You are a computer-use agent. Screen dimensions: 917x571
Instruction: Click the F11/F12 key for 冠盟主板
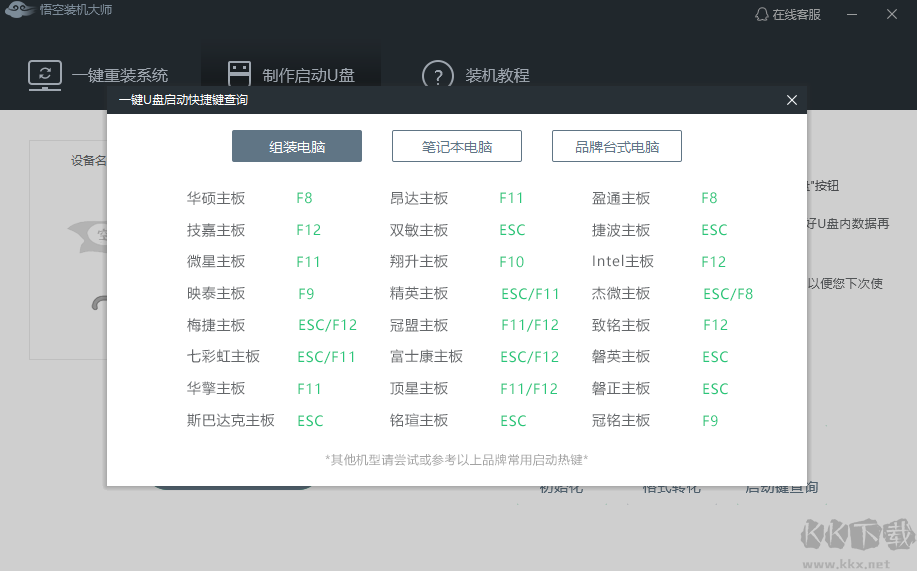coord(530,325)
